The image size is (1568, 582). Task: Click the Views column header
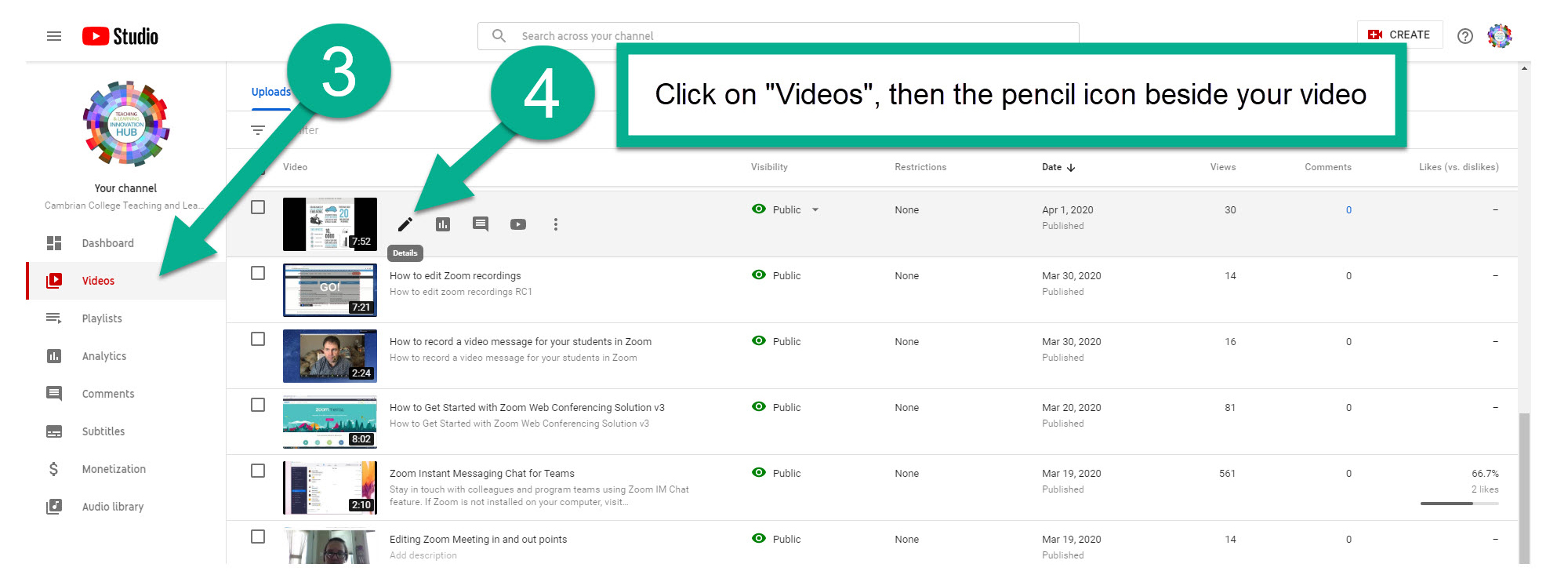tap(1222, 167)
